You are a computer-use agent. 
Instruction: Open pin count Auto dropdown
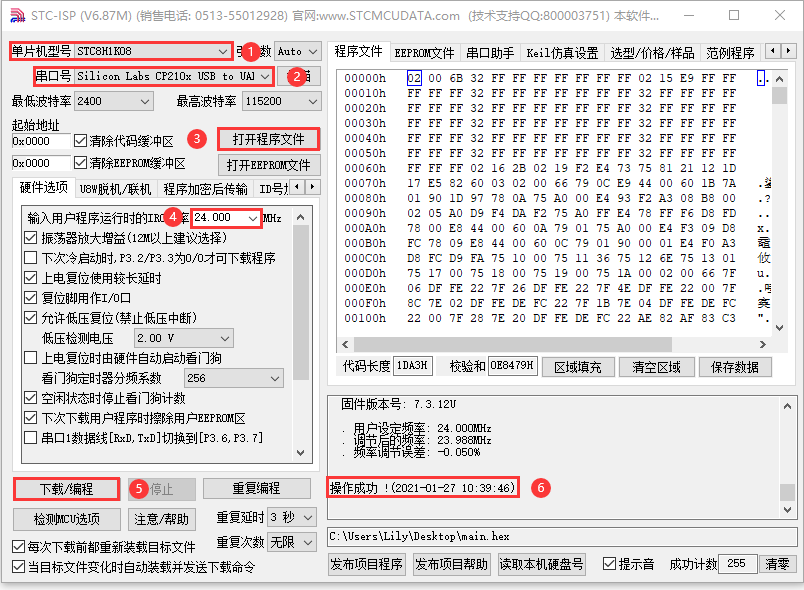point(297,51)
